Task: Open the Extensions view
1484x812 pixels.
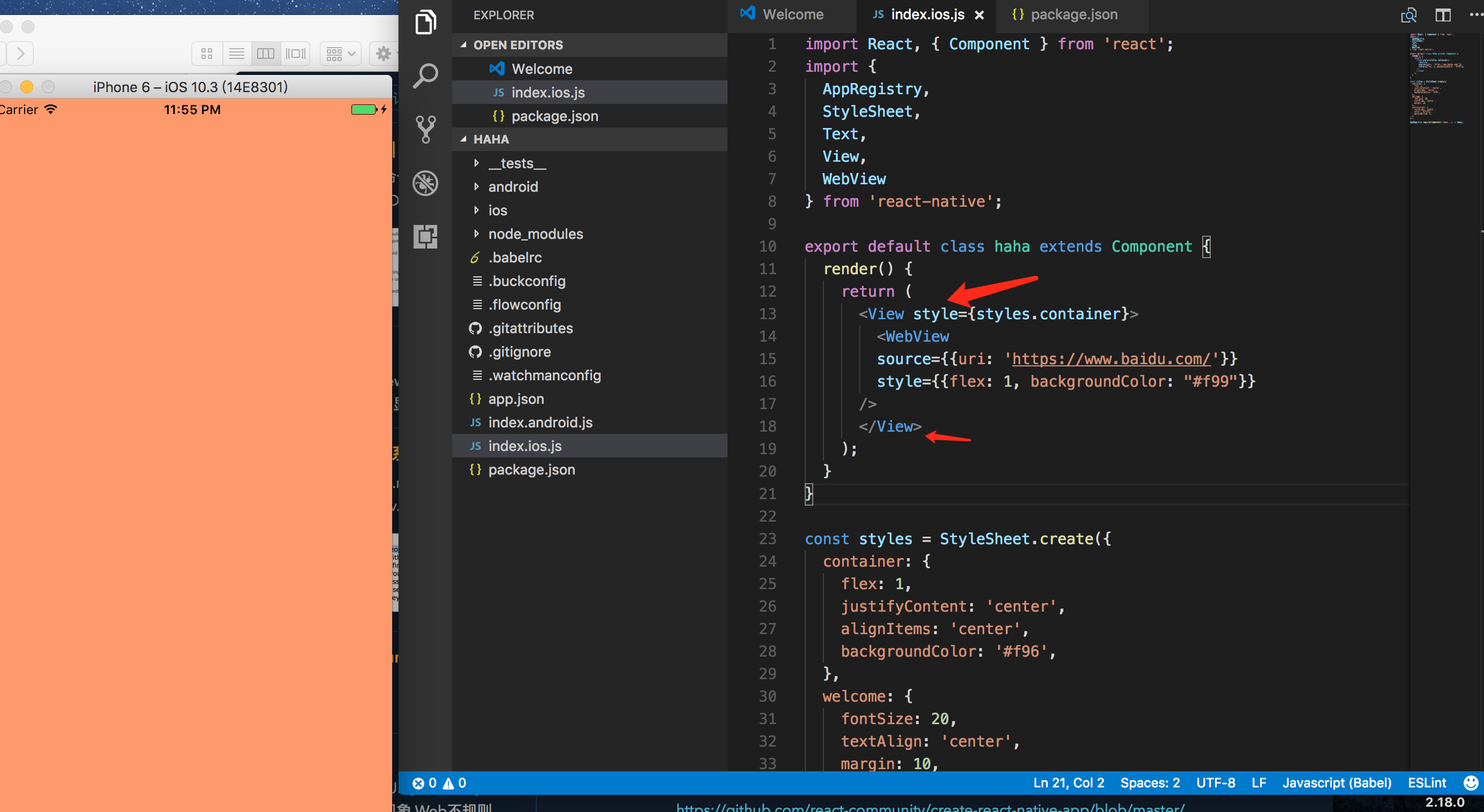Action: [425, 237]
